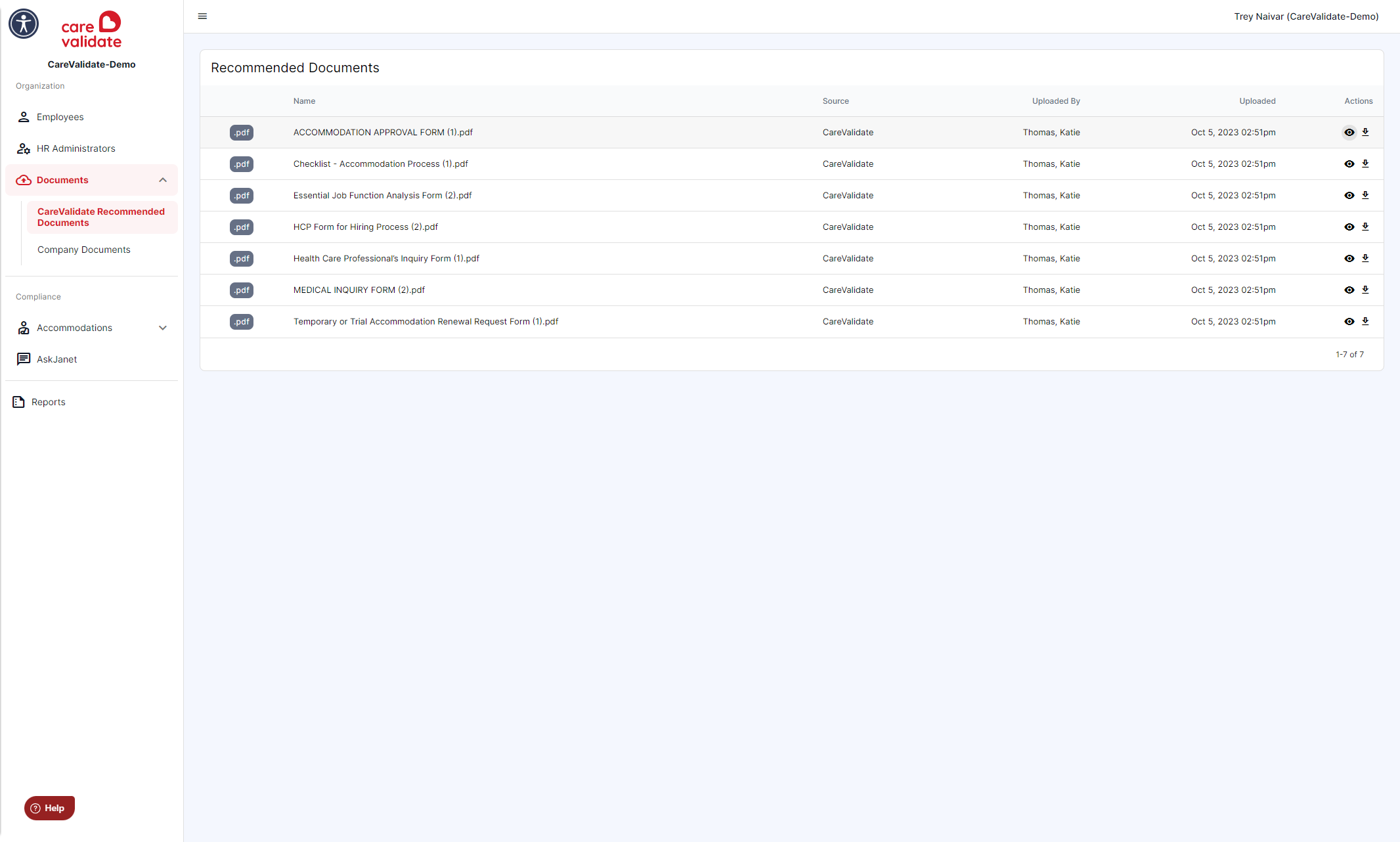This screenshot has height=842, width=1400.
Task: Click the Source column header
Action: tap(835, 101)
